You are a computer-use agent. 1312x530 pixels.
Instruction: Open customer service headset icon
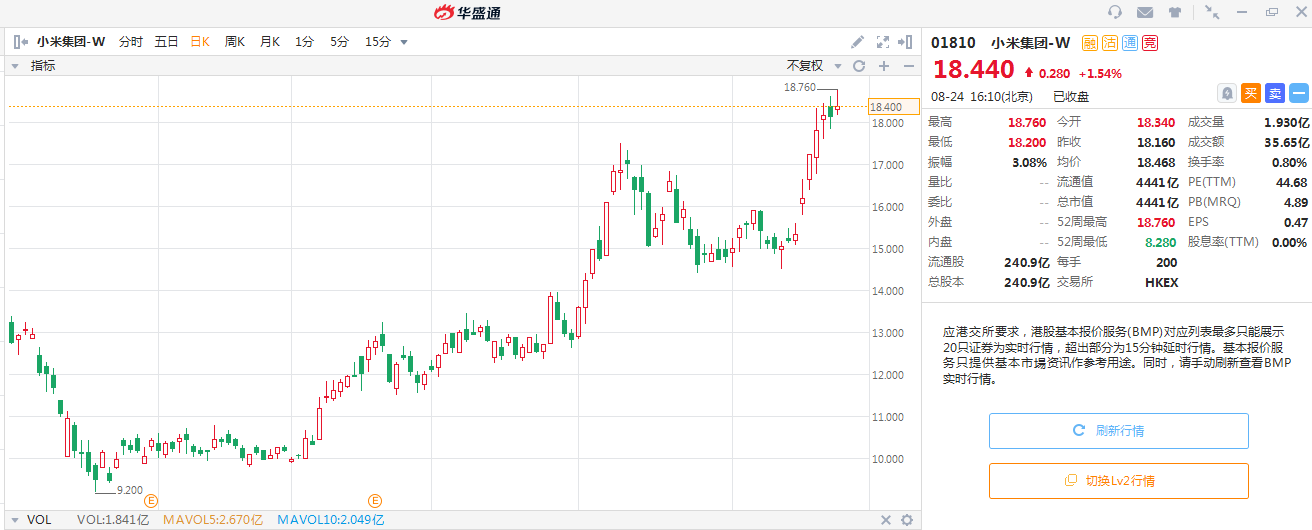(x=1115, y=12)
